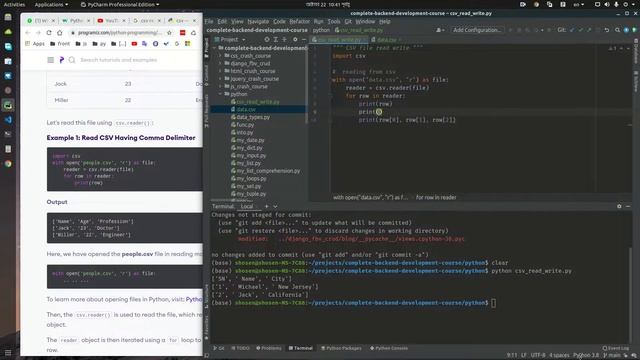
Task: Open the Programiz hamburger menu icon
Action: pos(51,60)
